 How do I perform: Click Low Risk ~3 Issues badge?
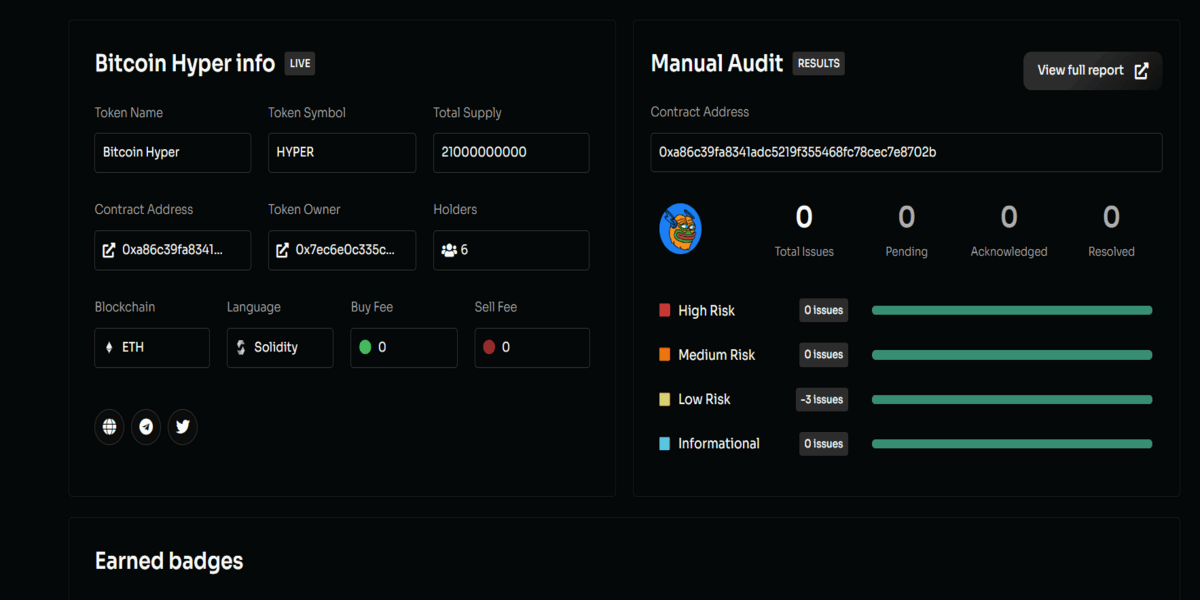(821, 399)
